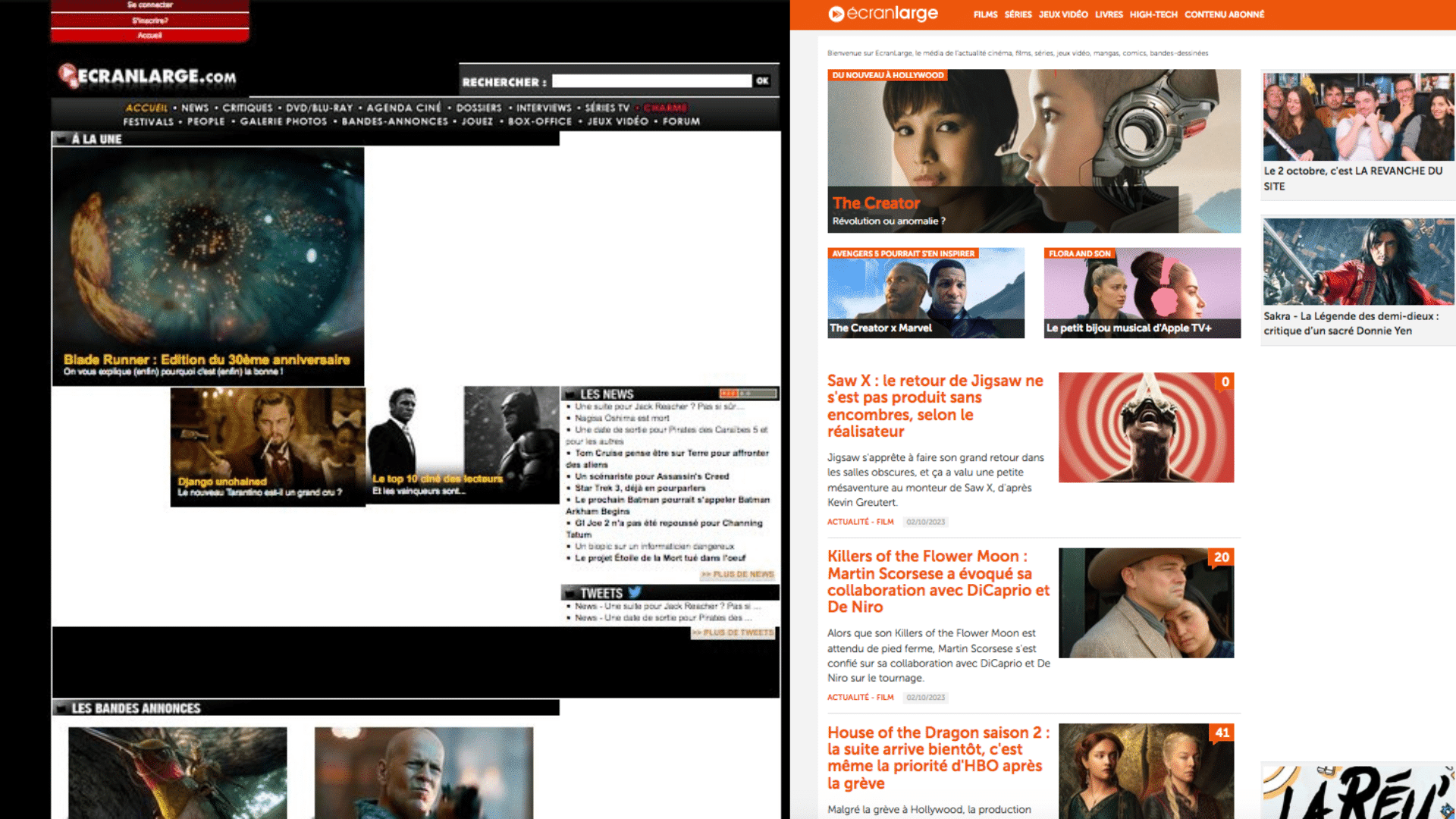Open the Django unchained thumbnail
Viewport: 1456px width, 819px height.
(x=268, y=447)
